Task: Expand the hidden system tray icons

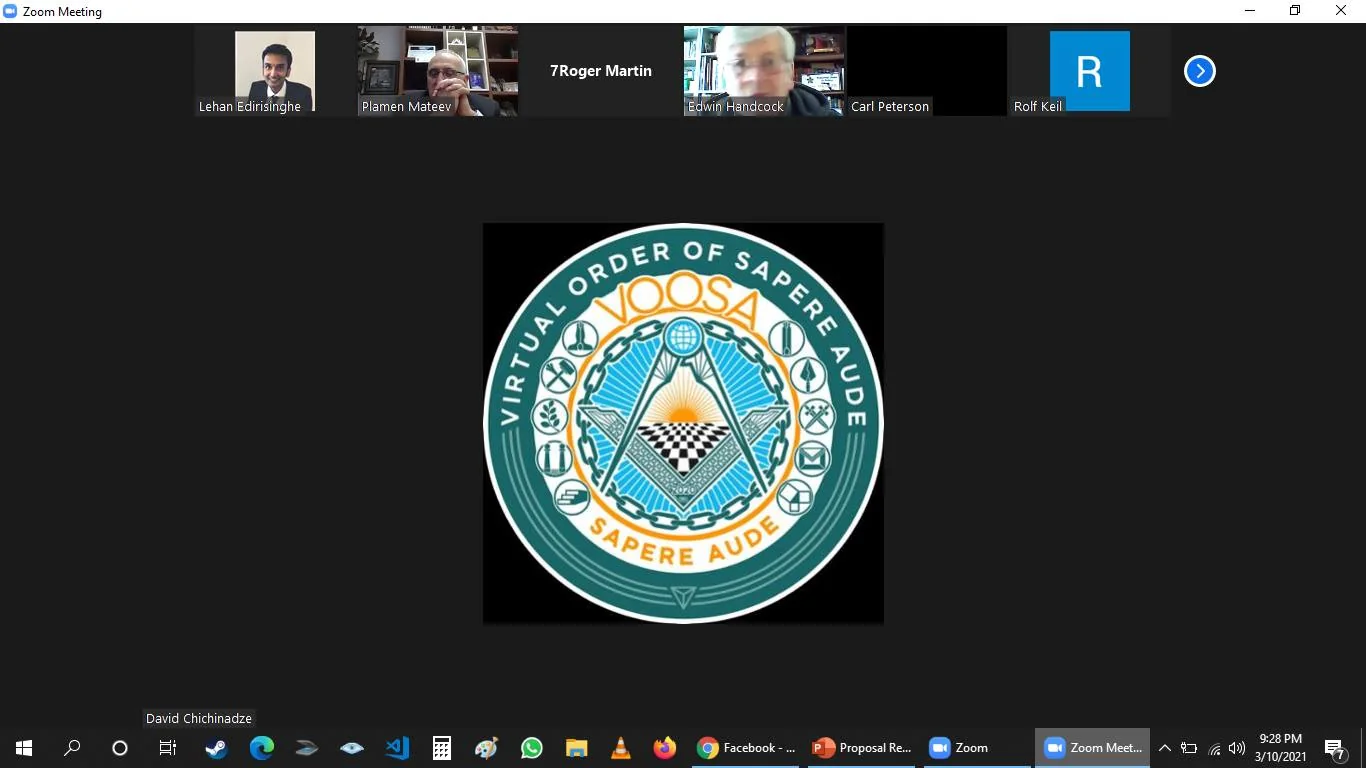Action: 1165,748
